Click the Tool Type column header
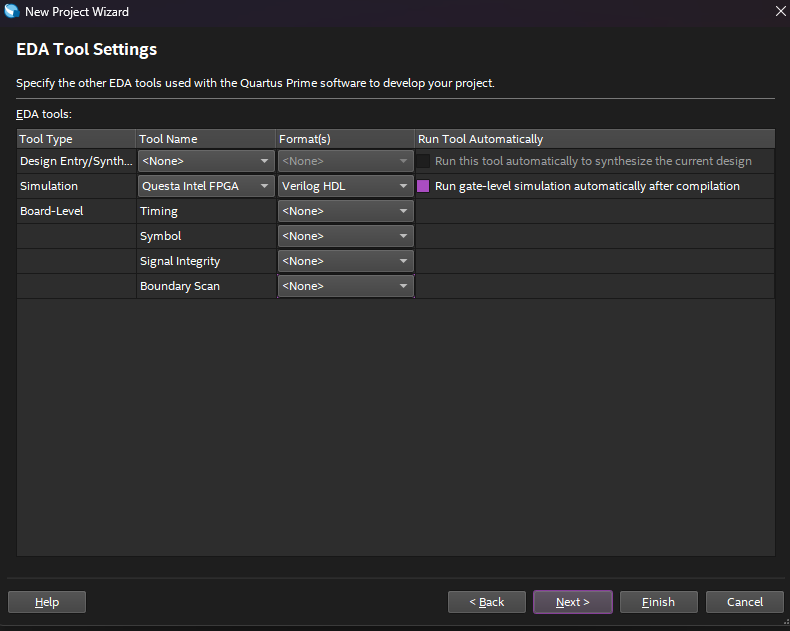 pyautogui.click(x=76, y=139)
